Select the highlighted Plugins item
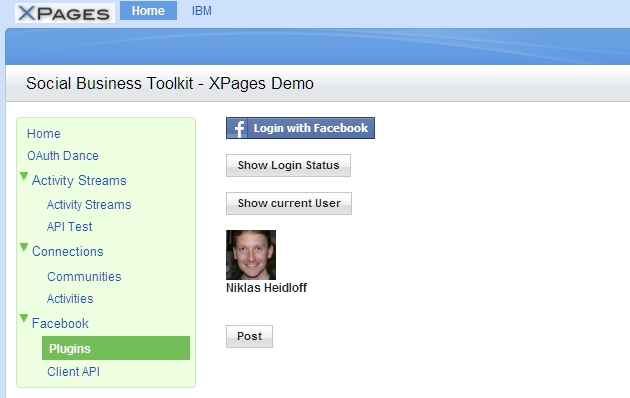Screen dimensions: 630x398 pos(116,348)
